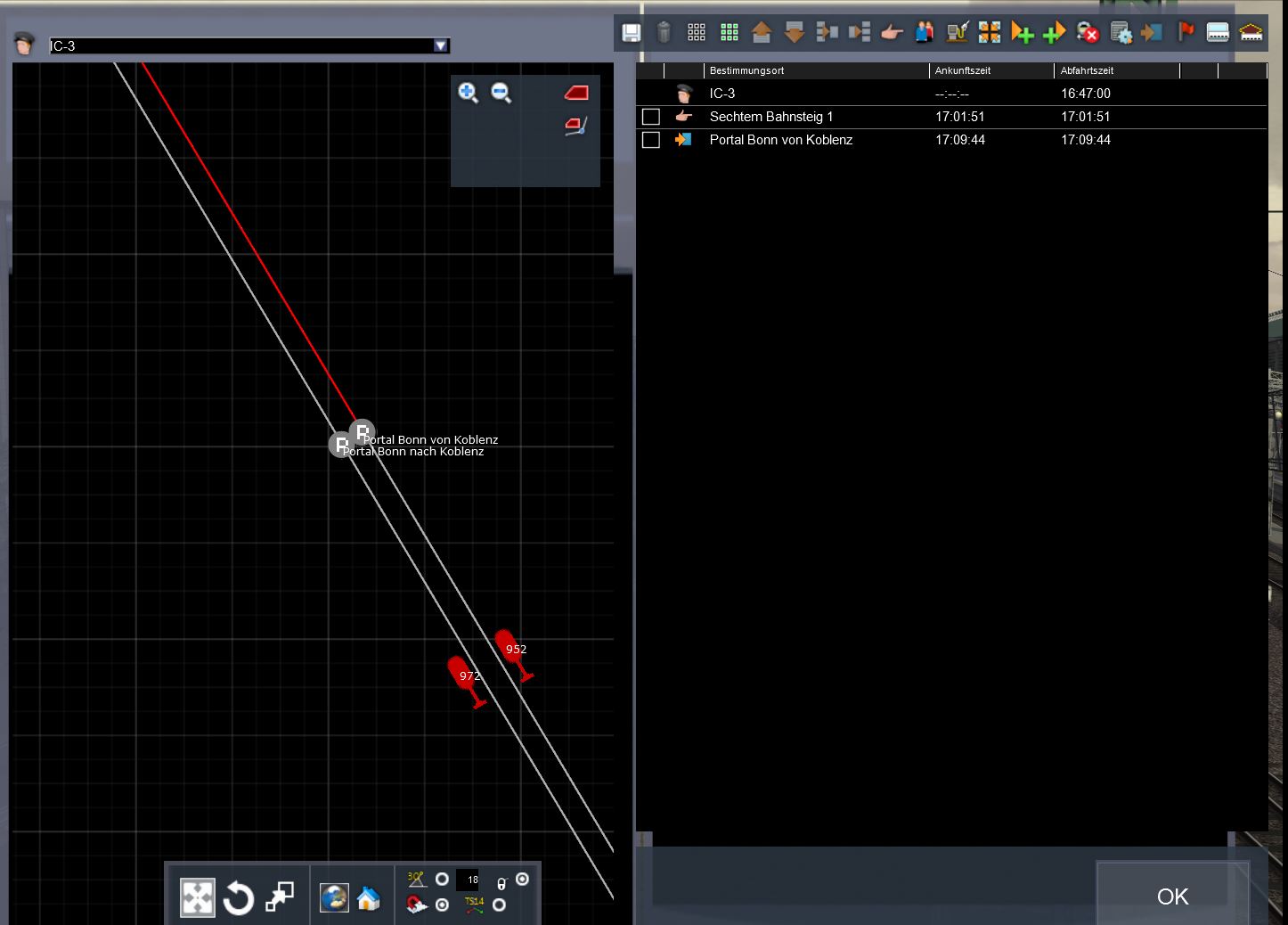The height and width of the screenshot is (925, 1288).
Task: Click the passengers pick-up icon
Action: [925, 33]
